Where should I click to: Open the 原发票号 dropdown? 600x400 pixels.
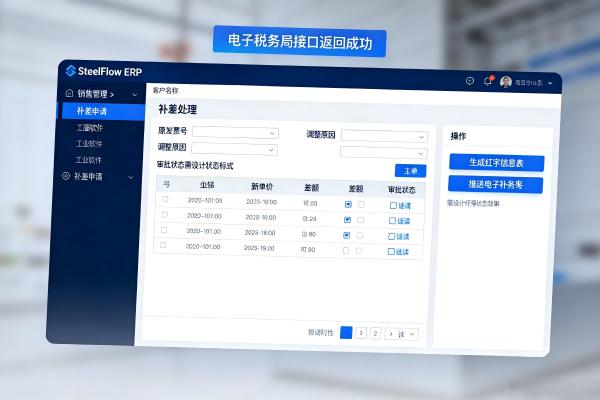[x=235, y=132]
